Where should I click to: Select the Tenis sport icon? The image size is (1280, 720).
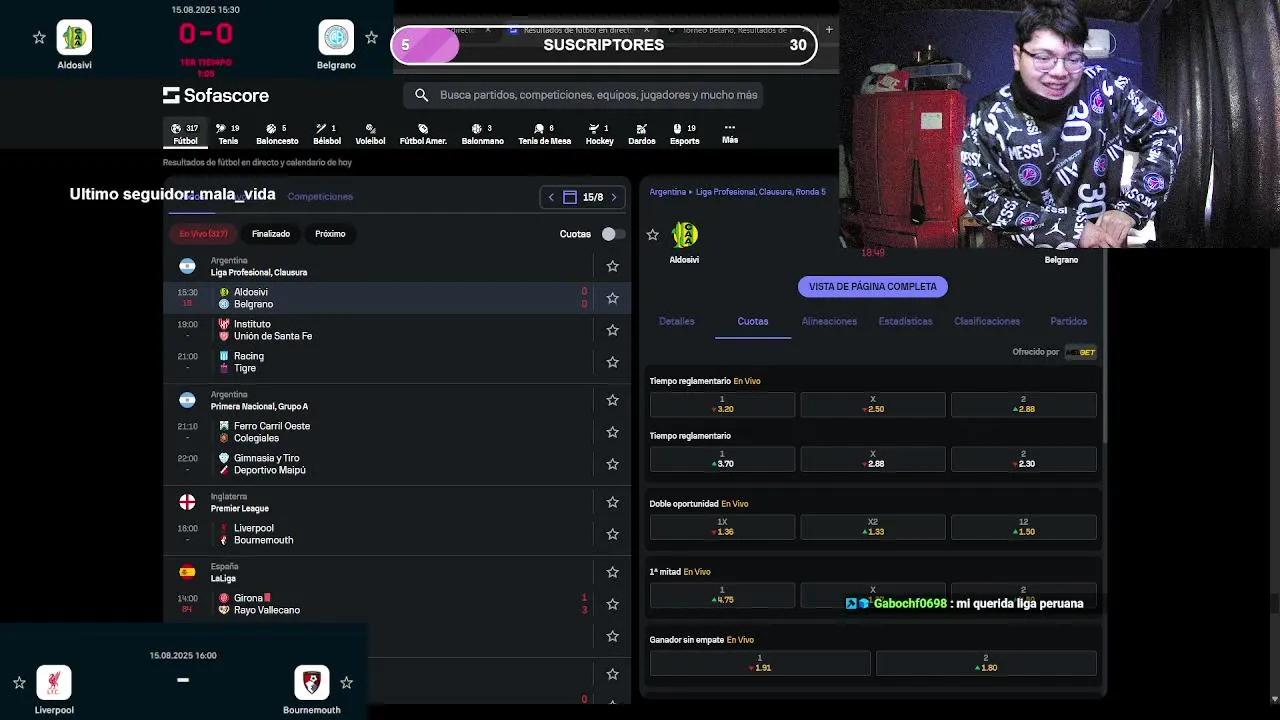coord(228,134)
